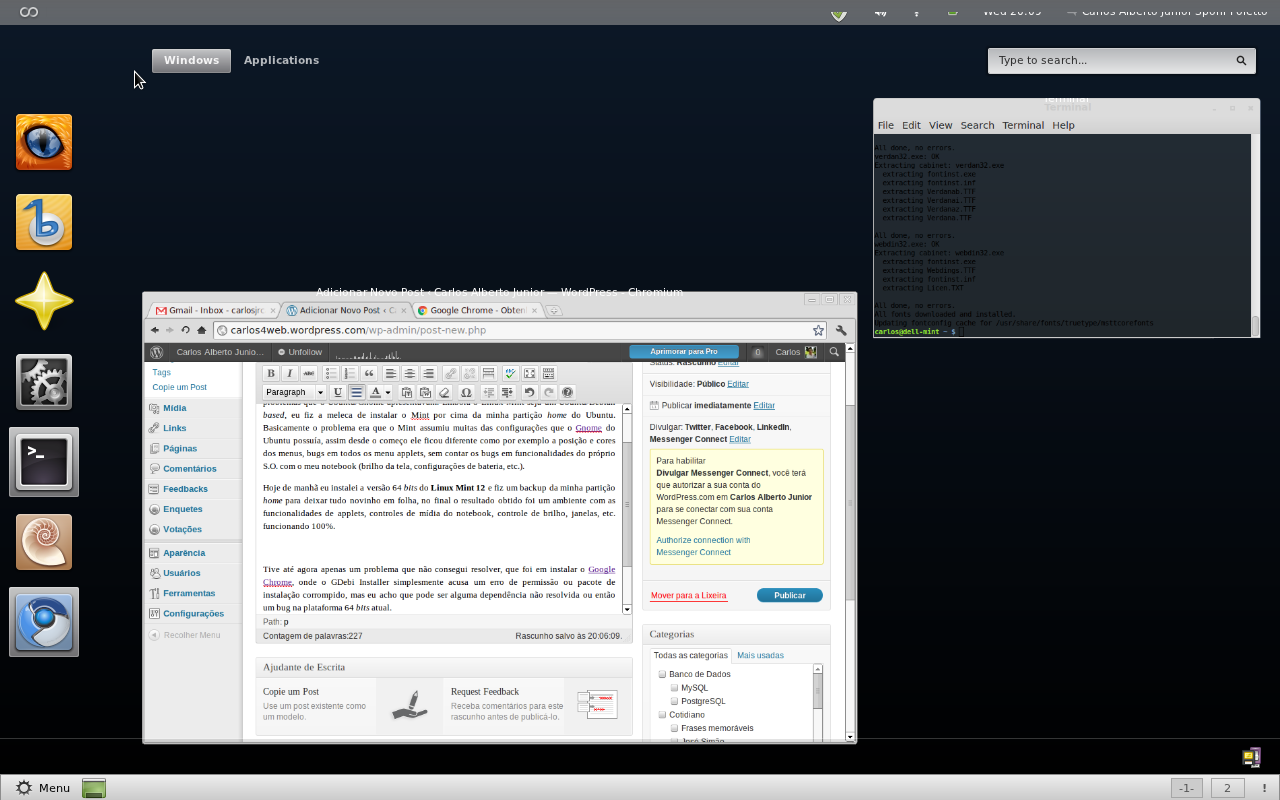Toggle Bold in the WordPress editor toolbar
1280x800 pixels.
click(x=271, y=373)
